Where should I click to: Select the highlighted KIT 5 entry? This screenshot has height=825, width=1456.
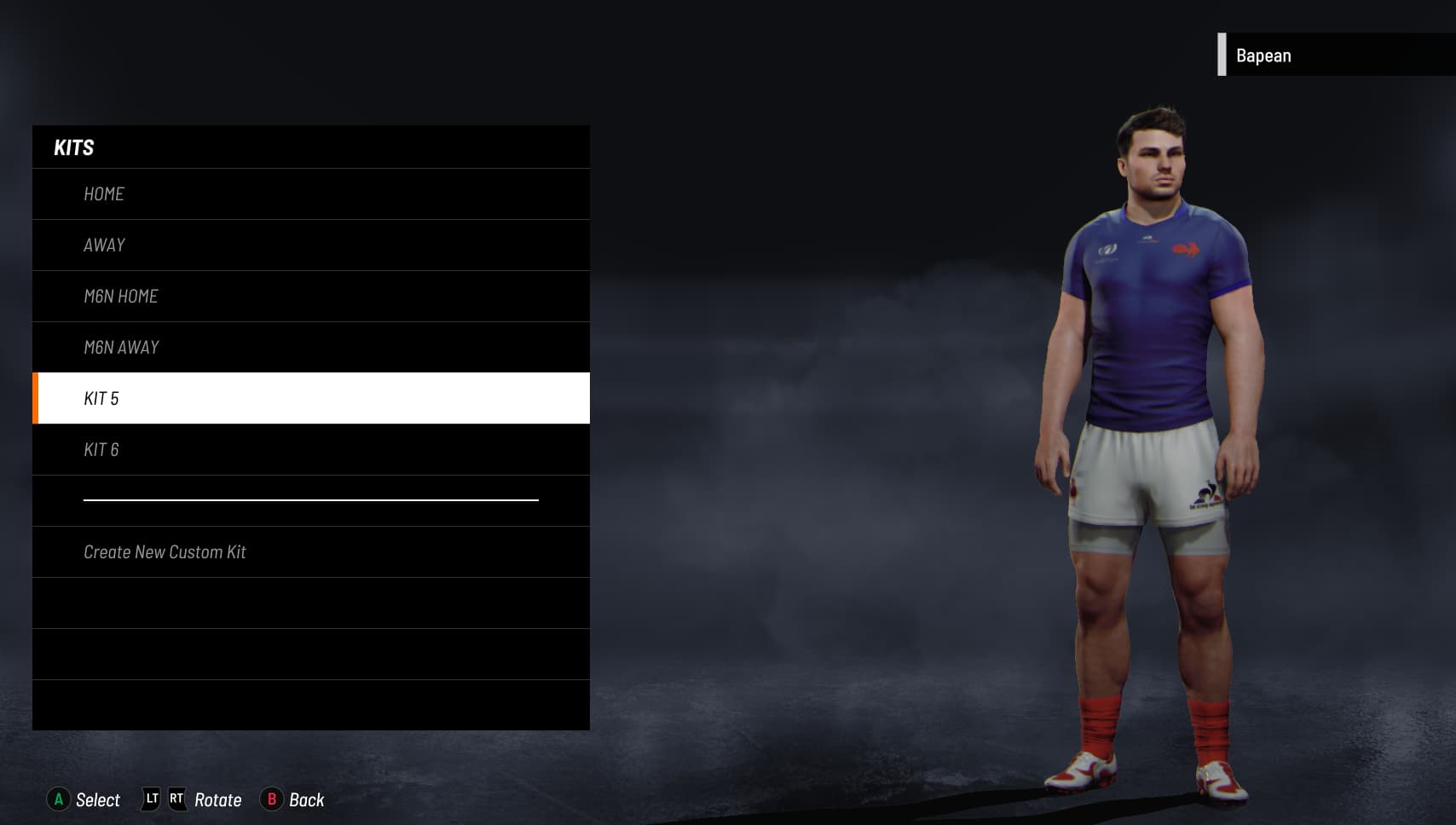pos(311,398)
